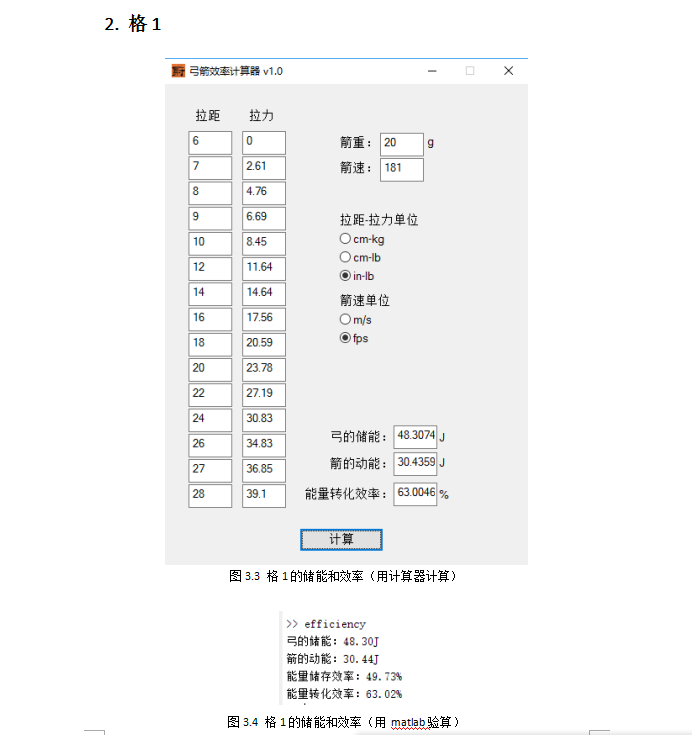Focus the 箭重 field containing 20
Image resolution: width=692 pixels, height=735 pixels.
click(402, 144)
